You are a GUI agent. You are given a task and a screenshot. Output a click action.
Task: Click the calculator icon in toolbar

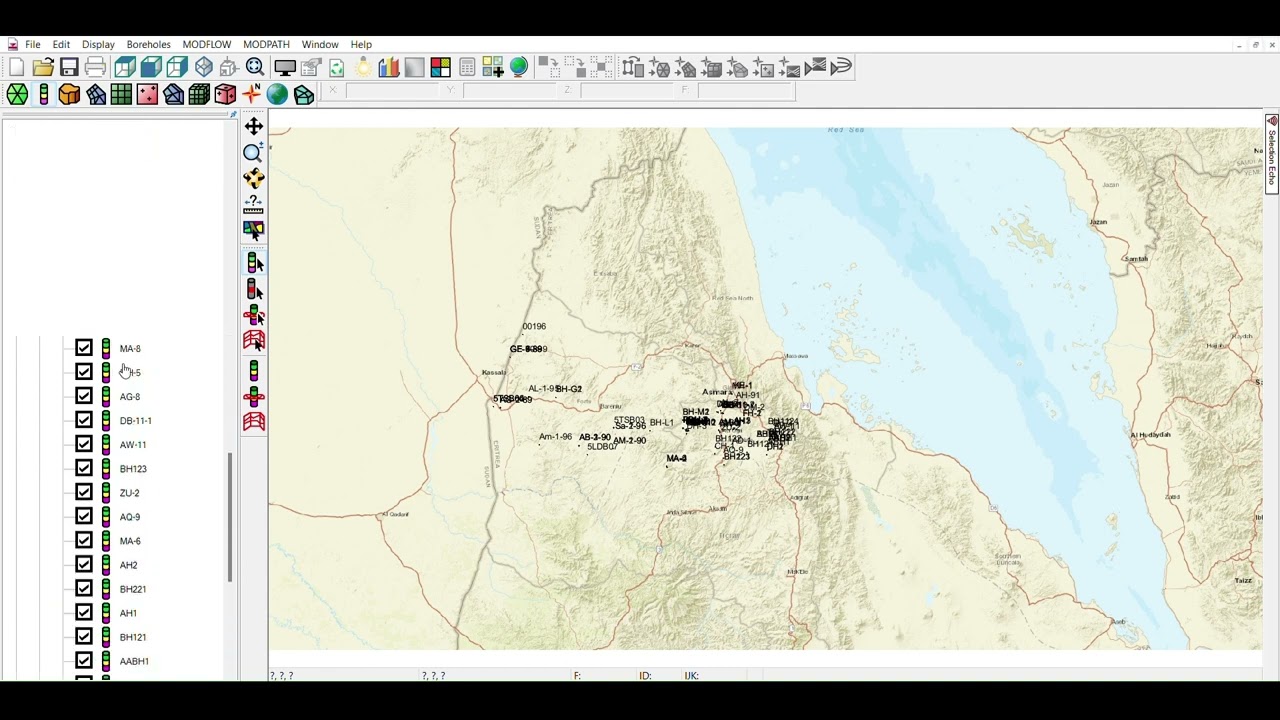[x=467, y=68]
